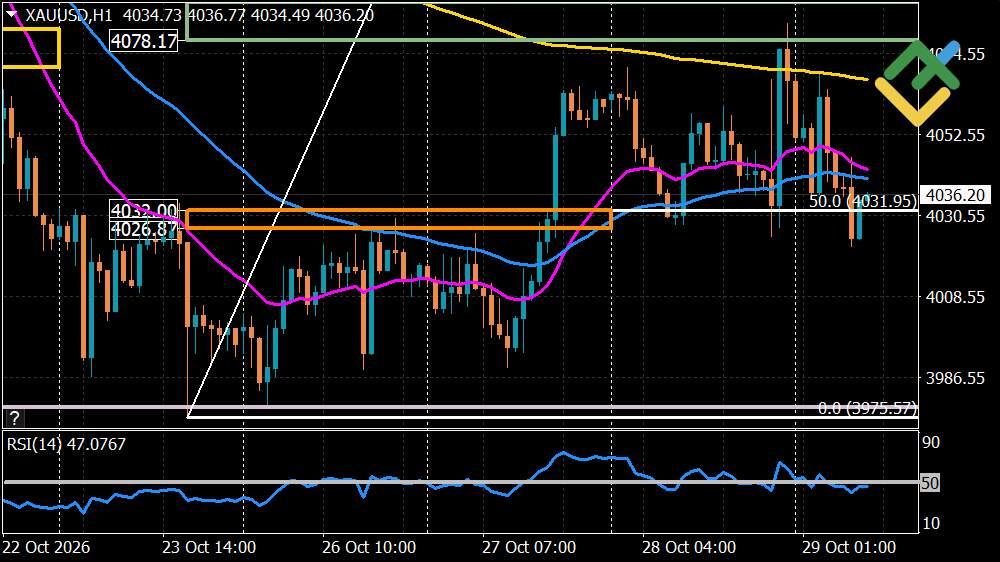Click the 50.0 (4031.95) Fibonacci level label

pyautogui.click(x=863, y=202)
